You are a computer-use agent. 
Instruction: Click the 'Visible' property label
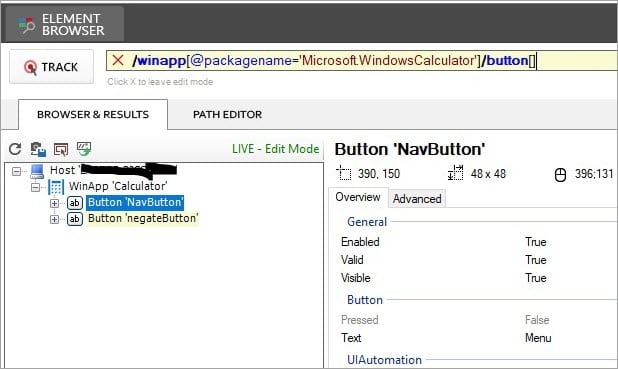(x=356, y=278)
